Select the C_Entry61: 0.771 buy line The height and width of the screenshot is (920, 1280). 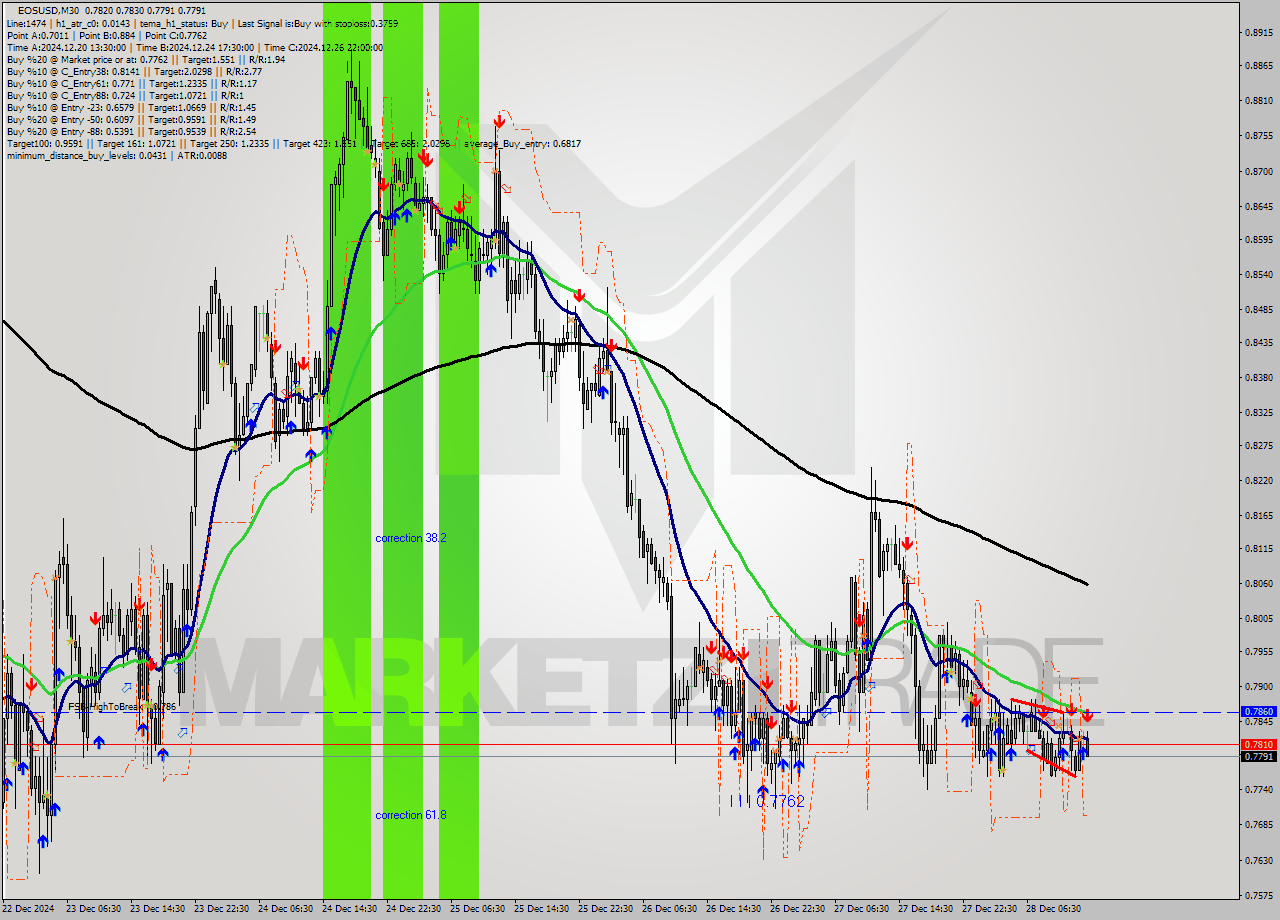pyautogui.click(x=131, y=83)
